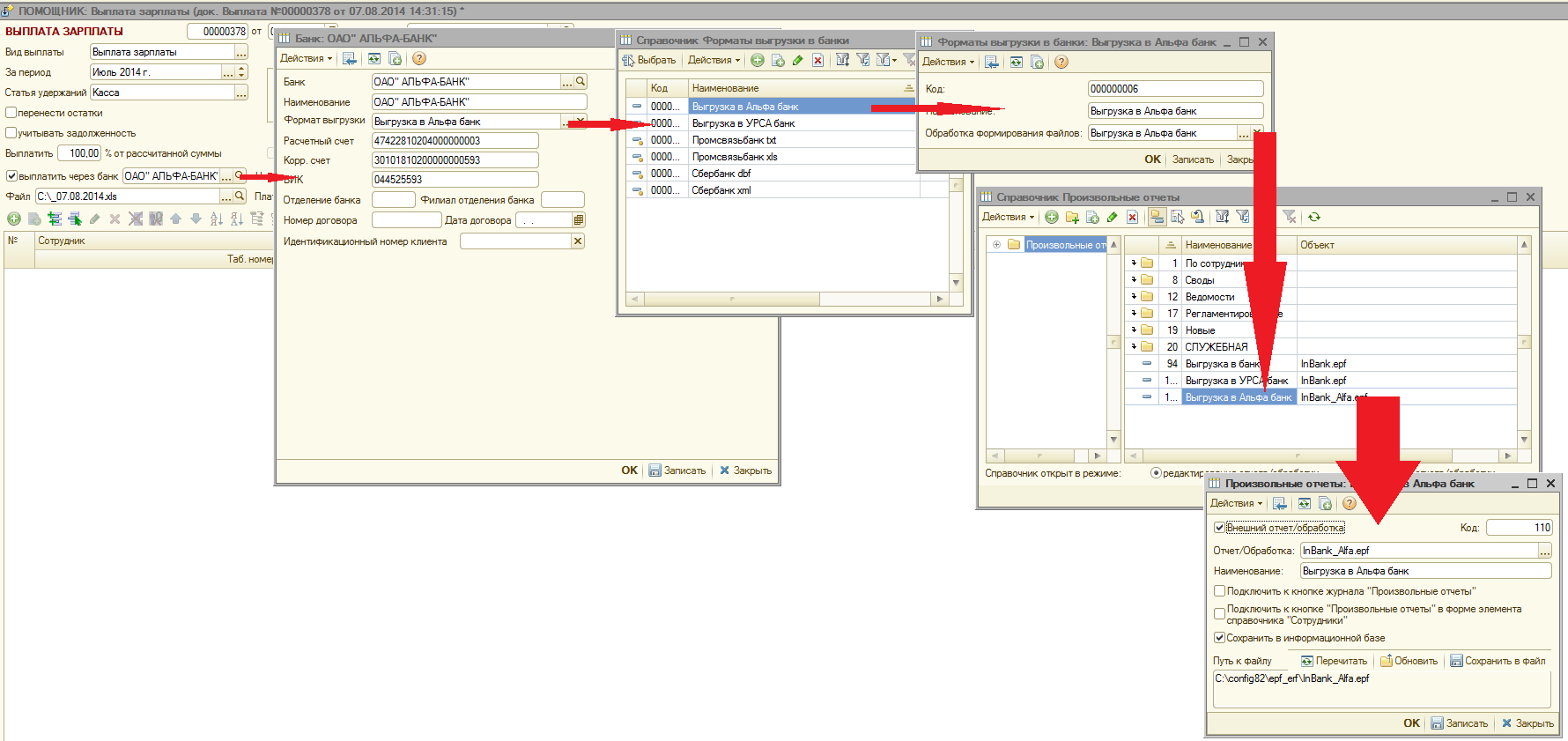The height and width of the screenshot is (741, 1568).
Task: Click OK in Банк ОАО АЛЬФА-БАНК window
Action: pyautogui.click(x=629, y=471)
